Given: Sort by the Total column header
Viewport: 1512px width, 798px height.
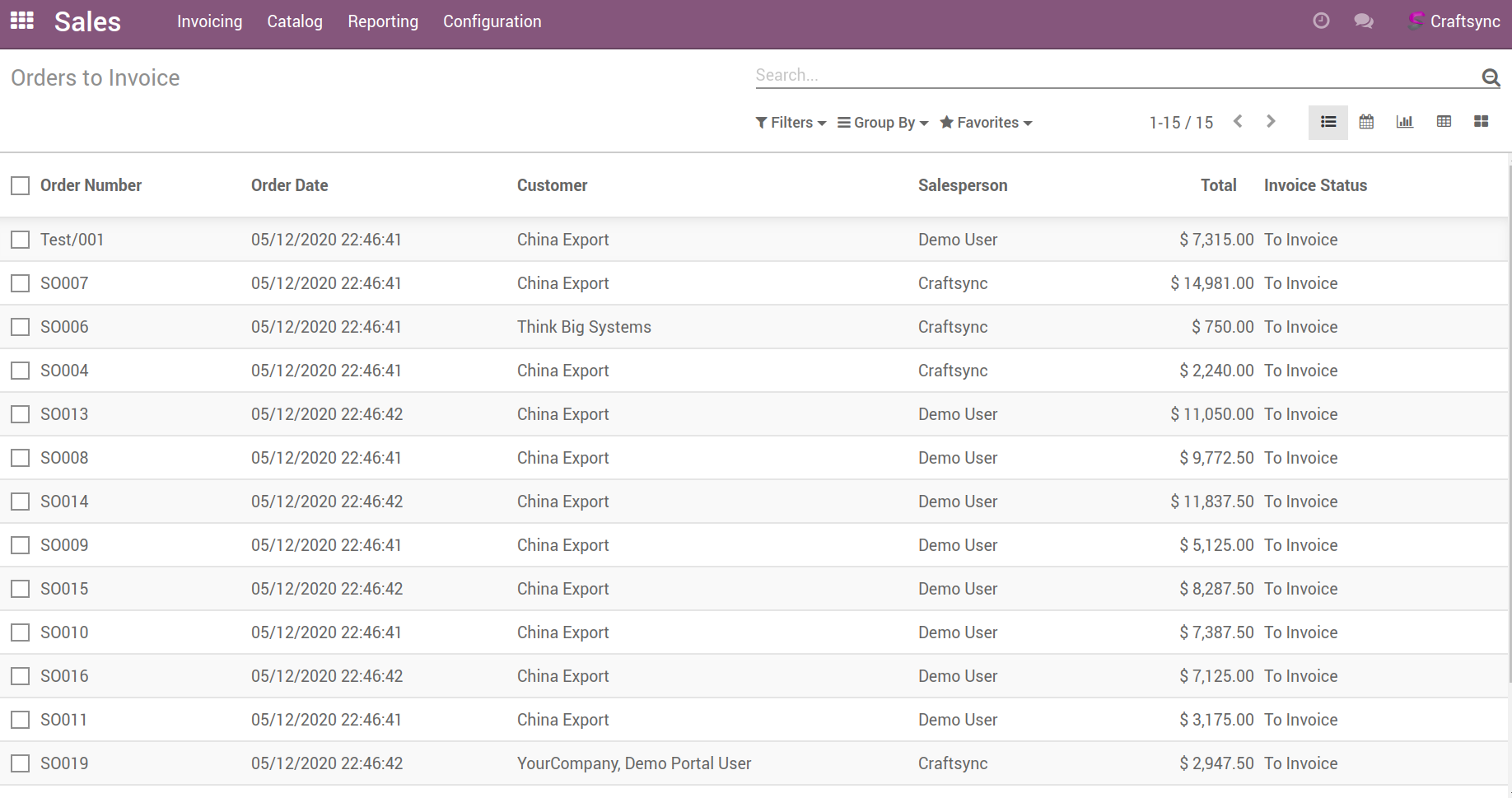Looking at the screenshot, I should [x=1218, y=185].
